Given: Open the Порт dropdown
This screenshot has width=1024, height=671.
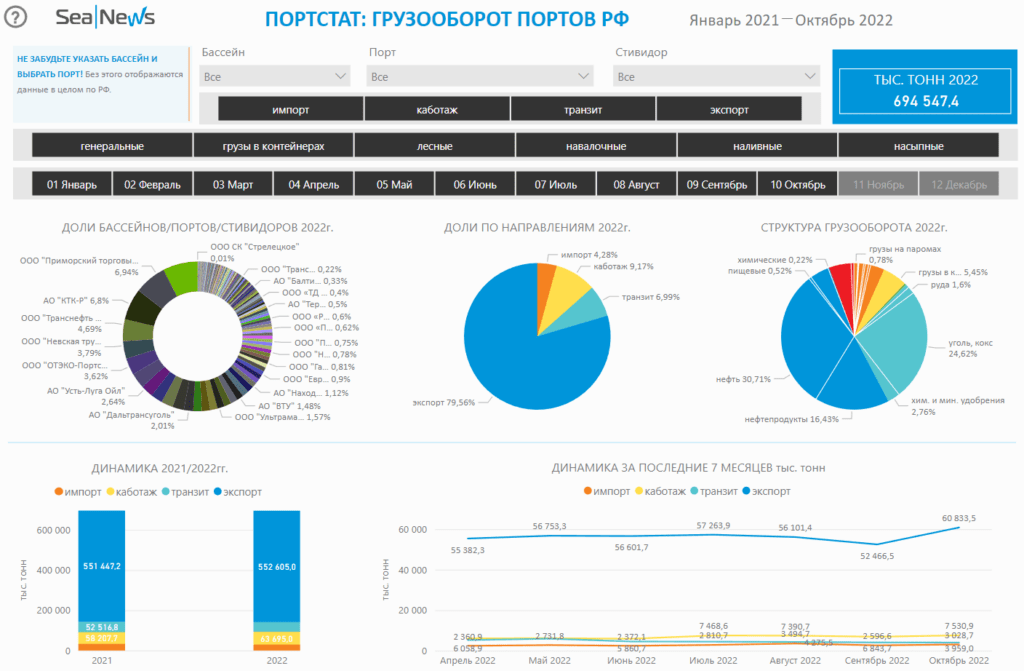Looking at the screenshot, I should pyautogui.click(x=480, y=75).
